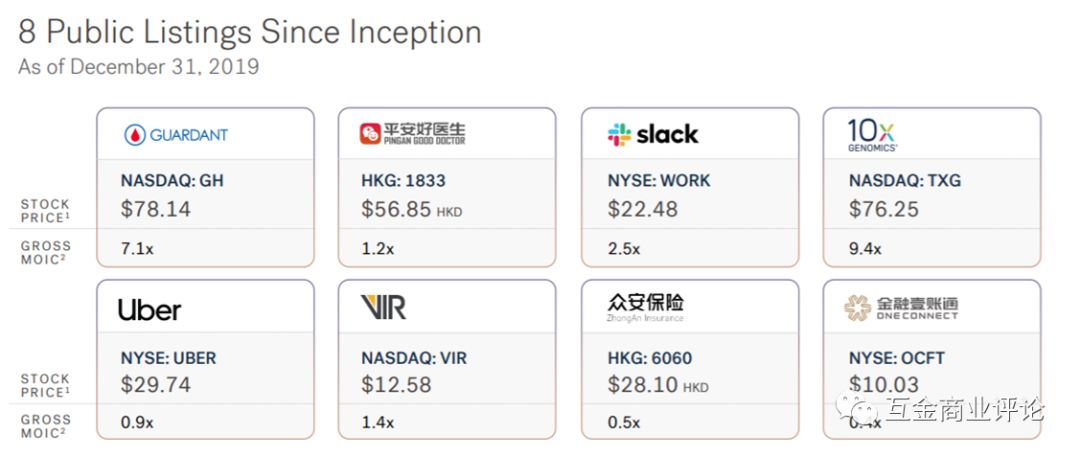Click the "8 Public Listings Since Inception" heading
The image size is (1080, 457).
[x=250, y=32]
